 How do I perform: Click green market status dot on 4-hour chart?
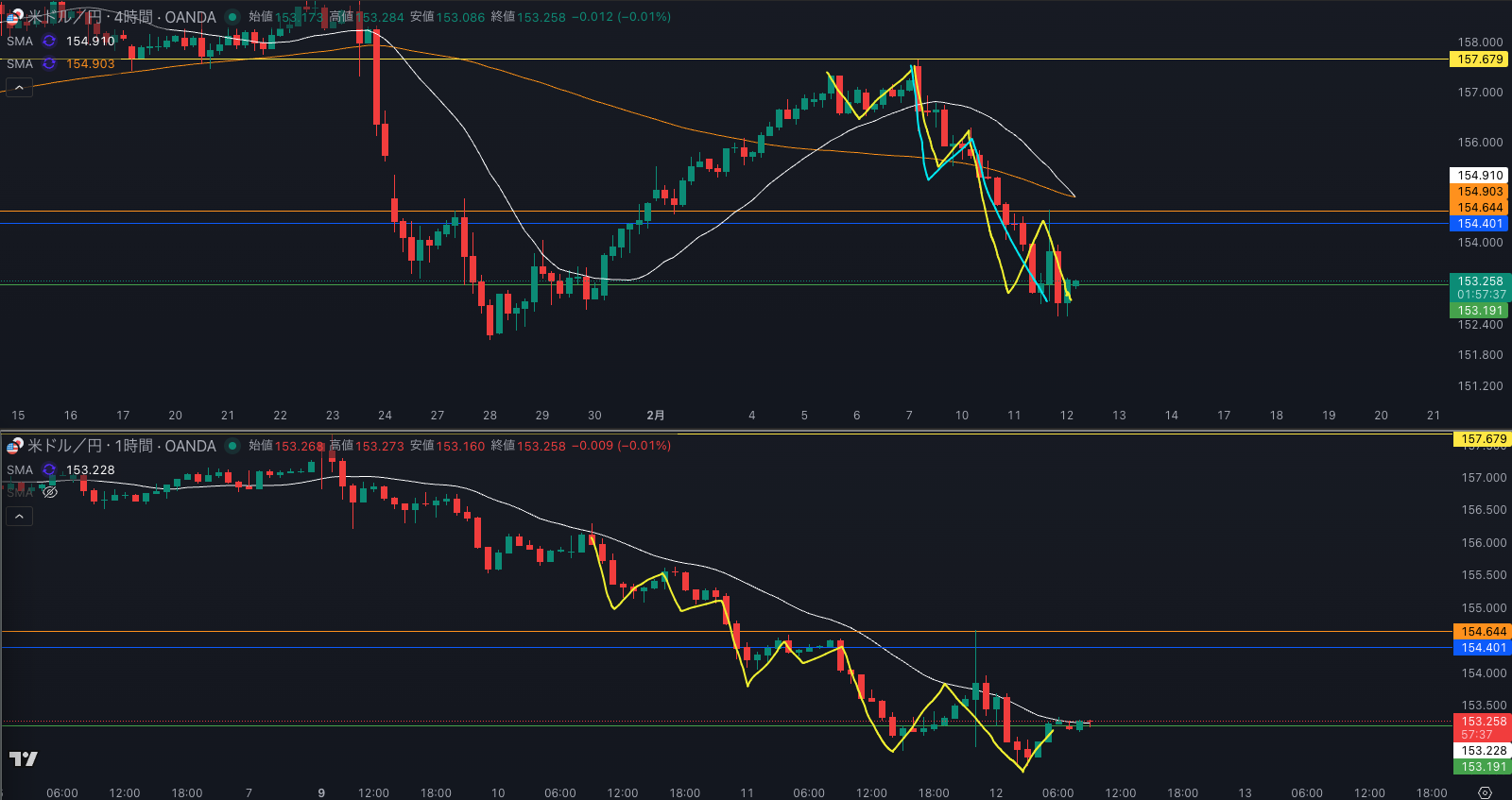232,17
